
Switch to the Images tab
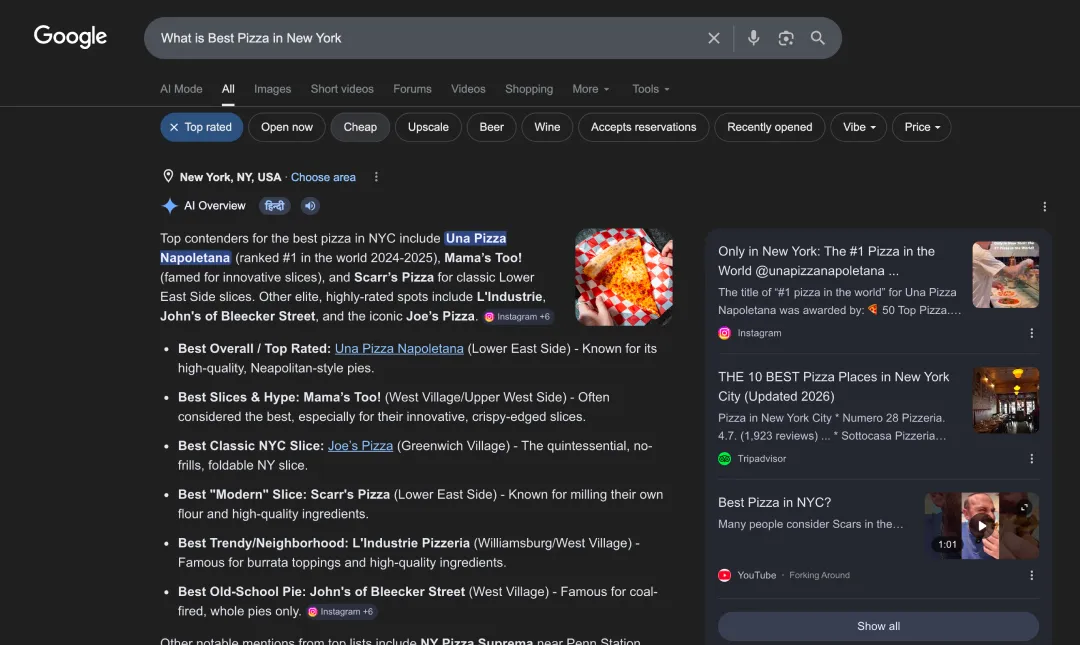272,89
